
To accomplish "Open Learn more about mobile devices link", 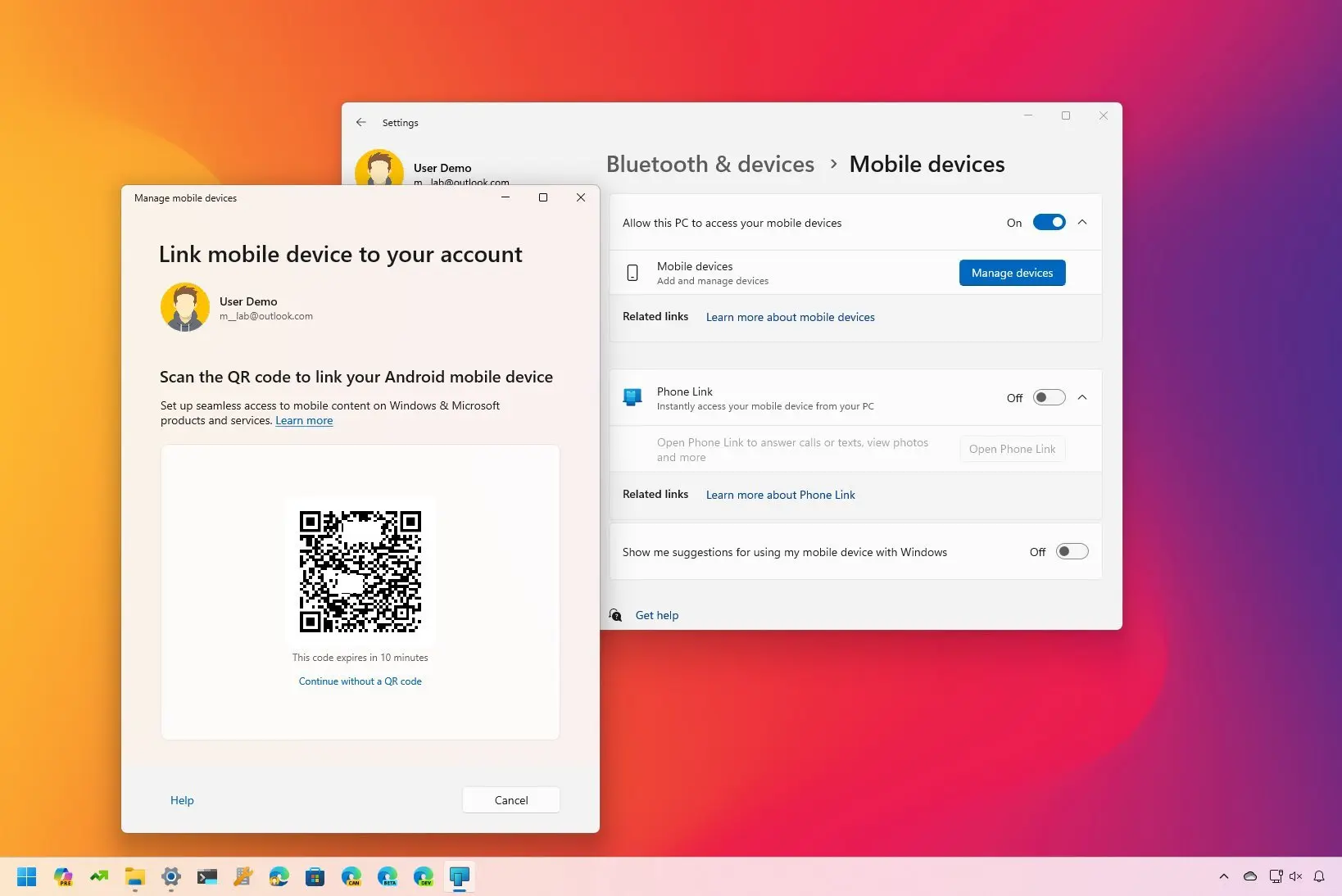I will tap(791, 317).
